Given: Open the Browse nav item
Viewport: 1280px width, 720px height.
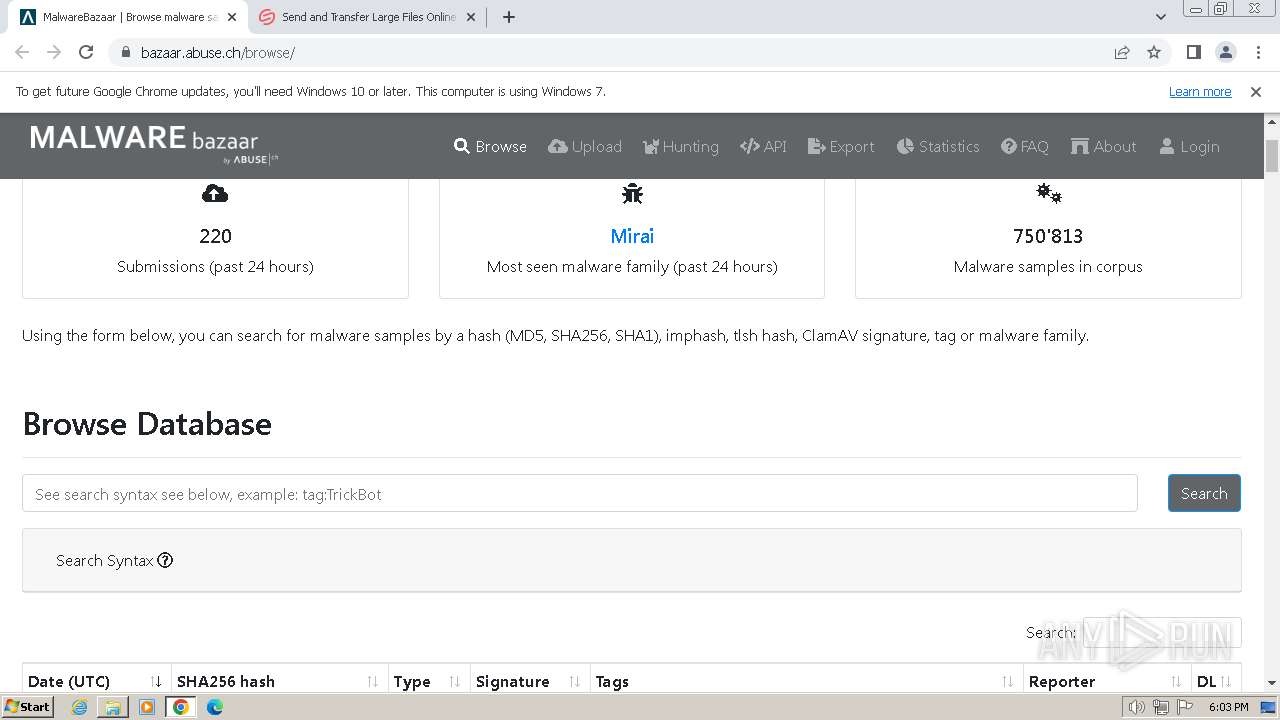Looking at the screenshot, I should 490,146.
